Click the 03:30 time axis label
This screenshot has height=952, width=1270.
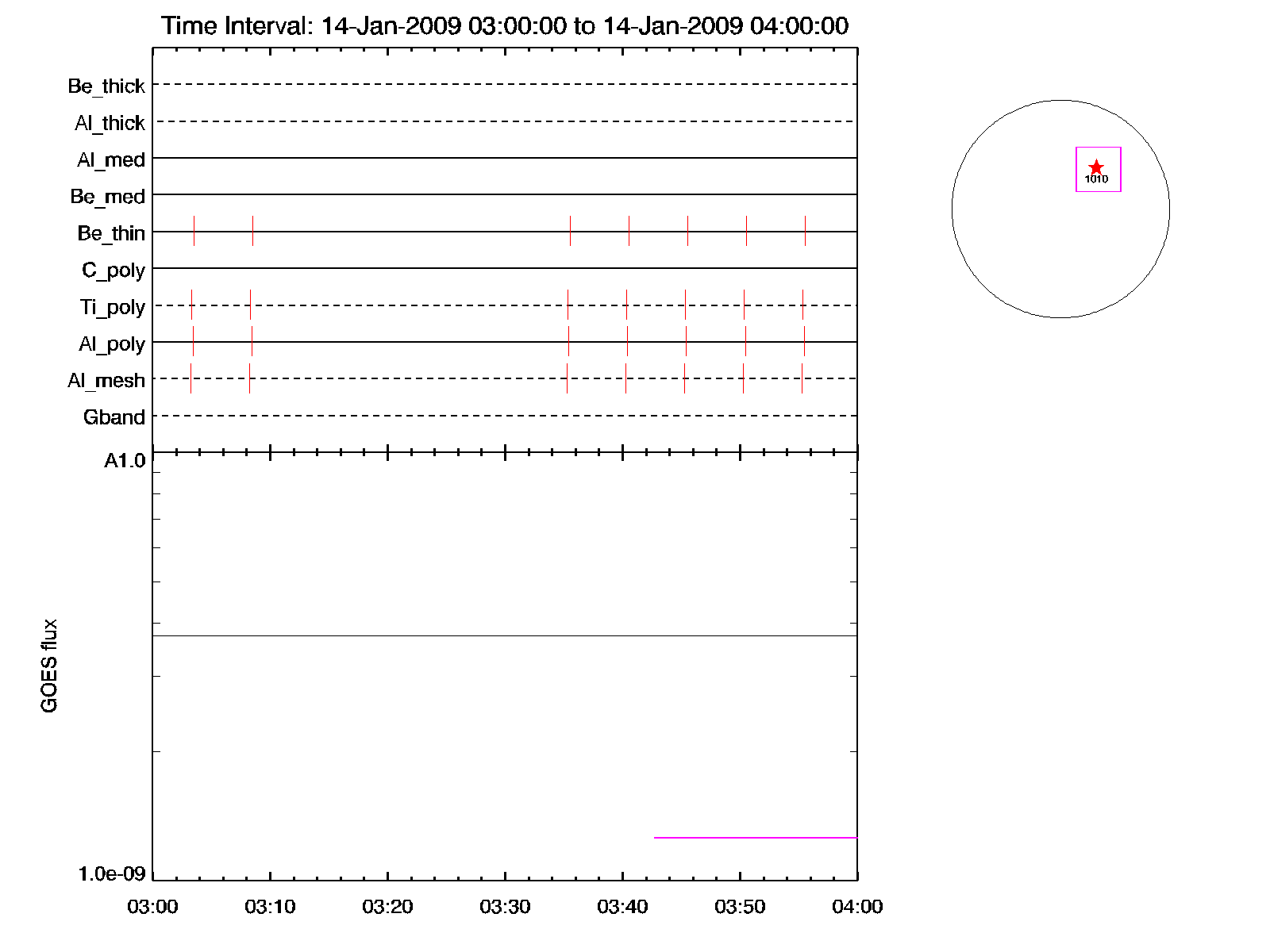click(505, 907)
